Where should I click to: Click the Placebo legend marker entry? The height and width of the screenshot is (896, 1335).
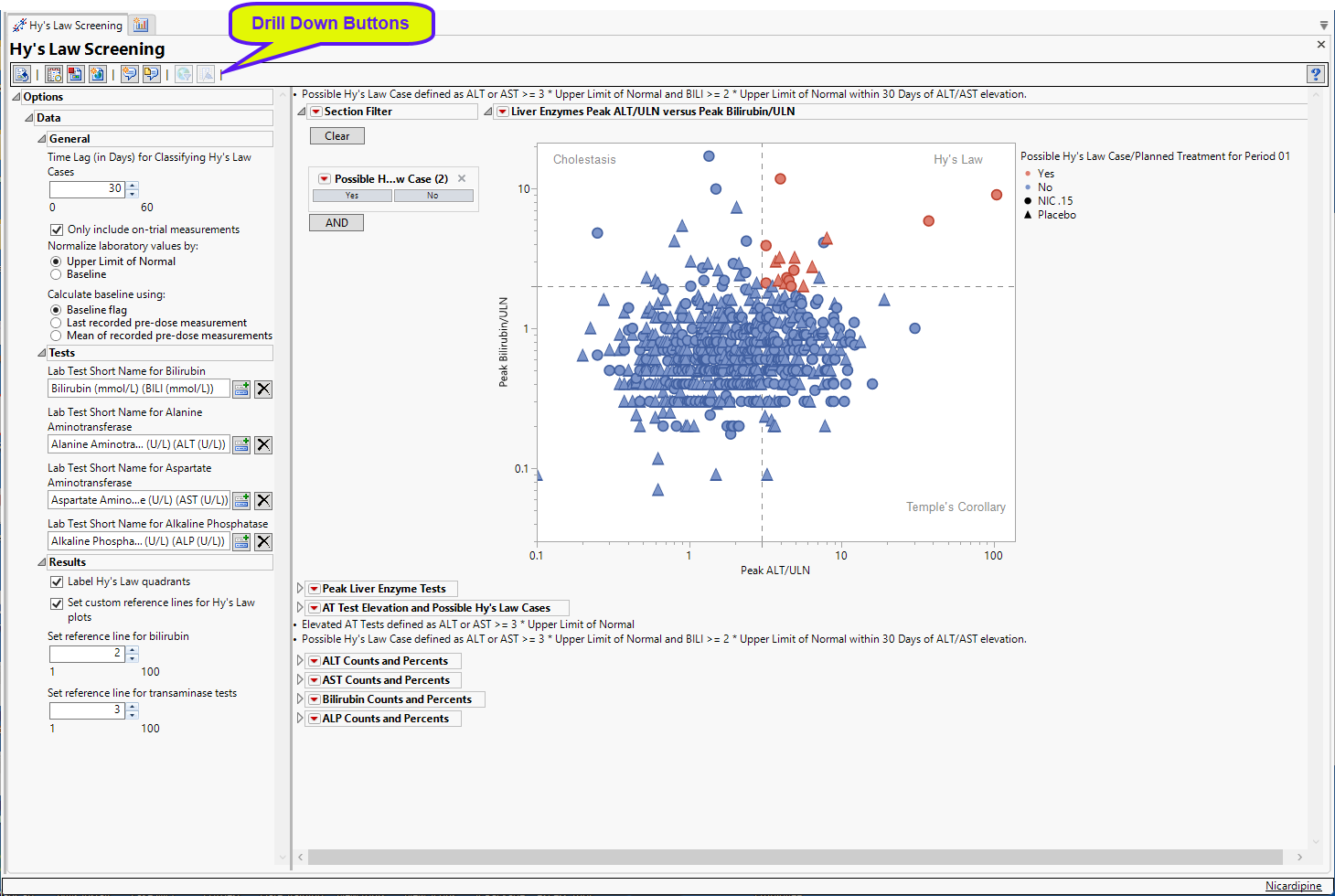pos(1050,215)
